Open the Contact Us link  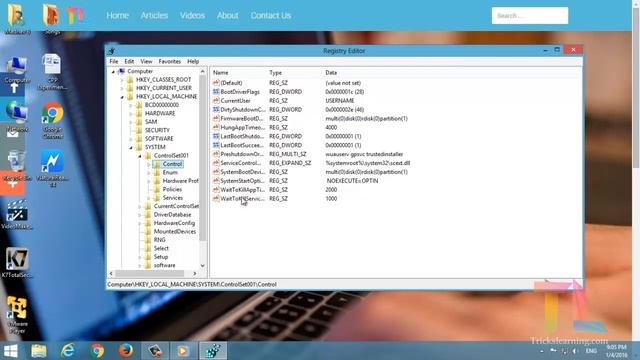pos(271,16)
